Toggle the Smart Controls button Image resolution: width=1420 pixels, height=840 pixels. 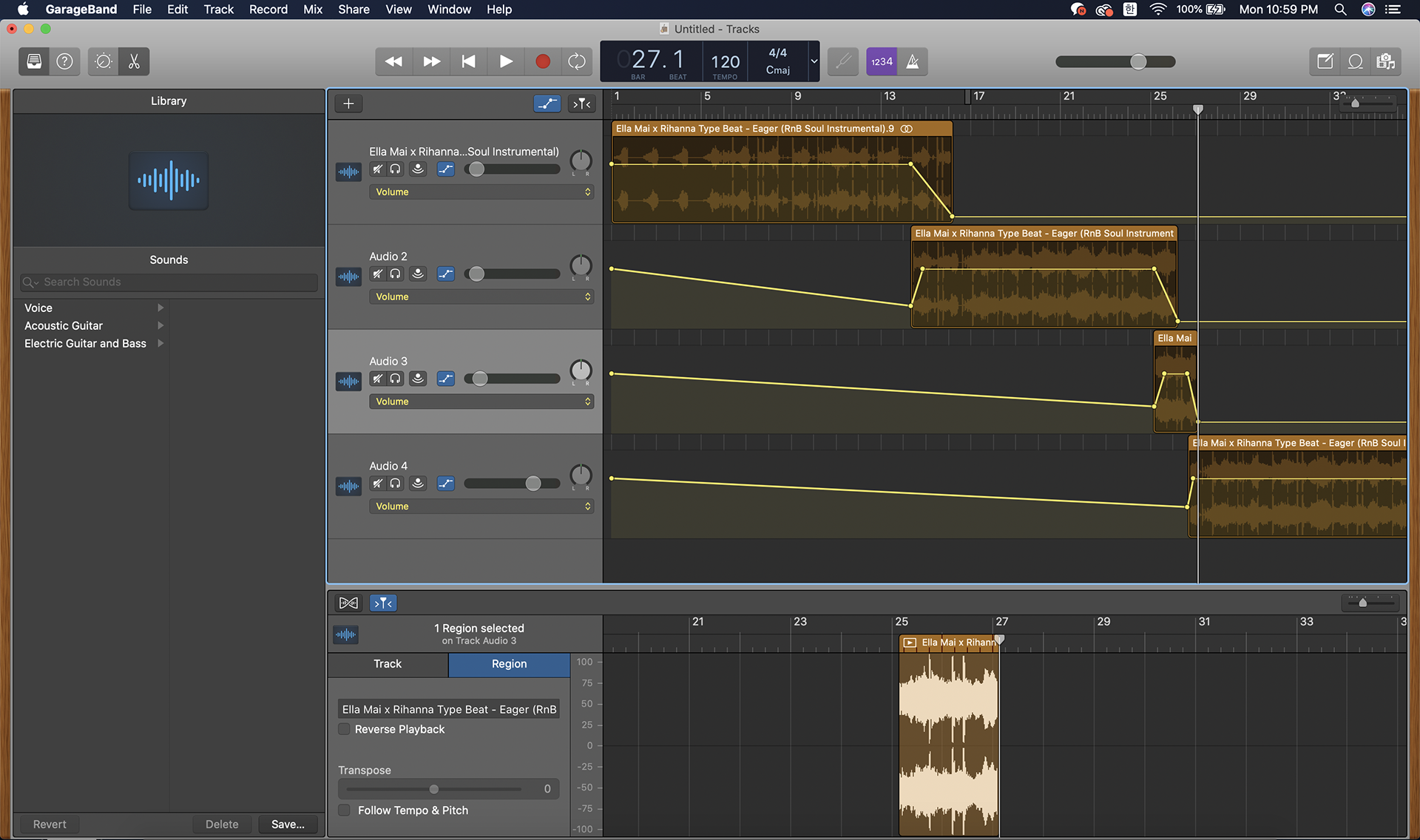(x=104, y=61)
